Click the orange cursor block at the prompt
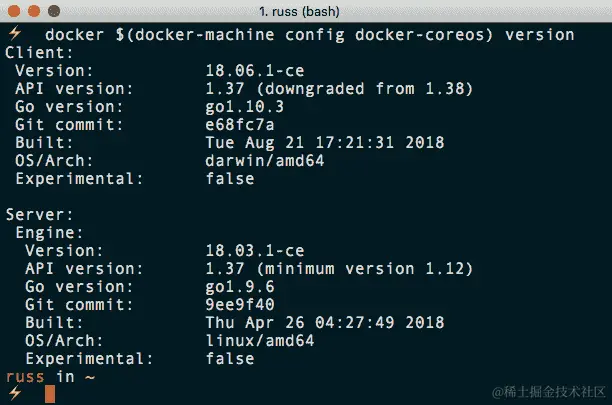612x405 pixels. 50,394
